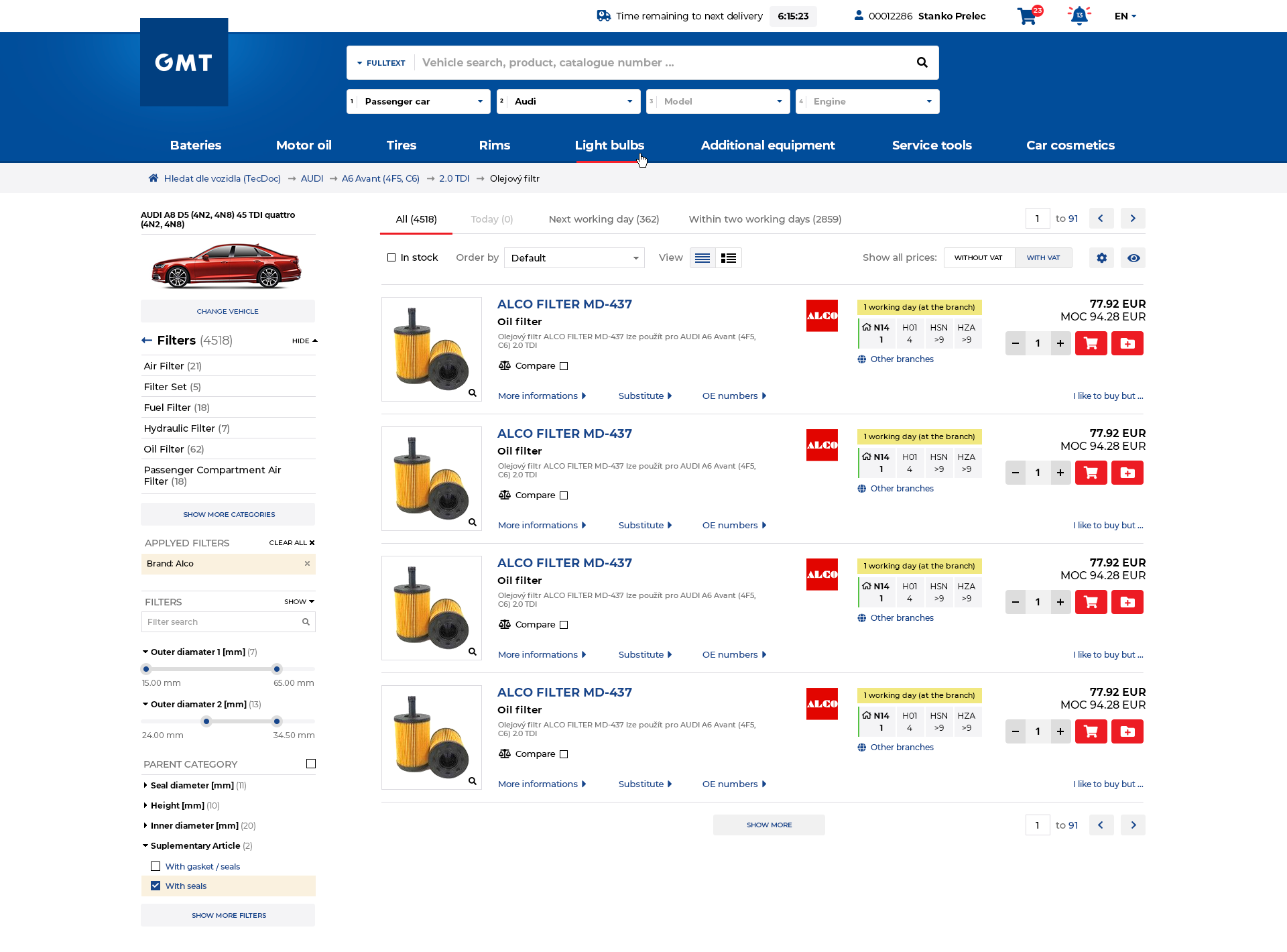Image resolution: width=1287 pixels, height=952 pixels.
Task: Enable With gasket / seals filter
Action: (x=156, y=866)
